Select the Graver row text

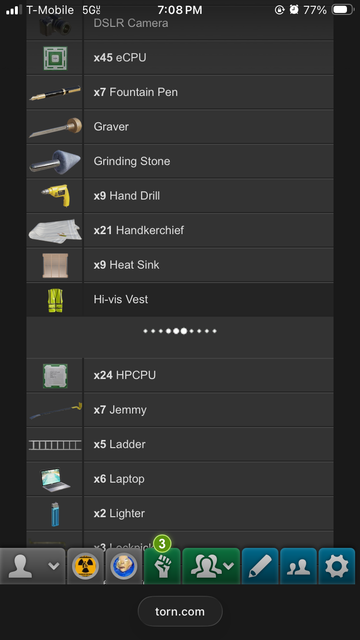[111, 127]
